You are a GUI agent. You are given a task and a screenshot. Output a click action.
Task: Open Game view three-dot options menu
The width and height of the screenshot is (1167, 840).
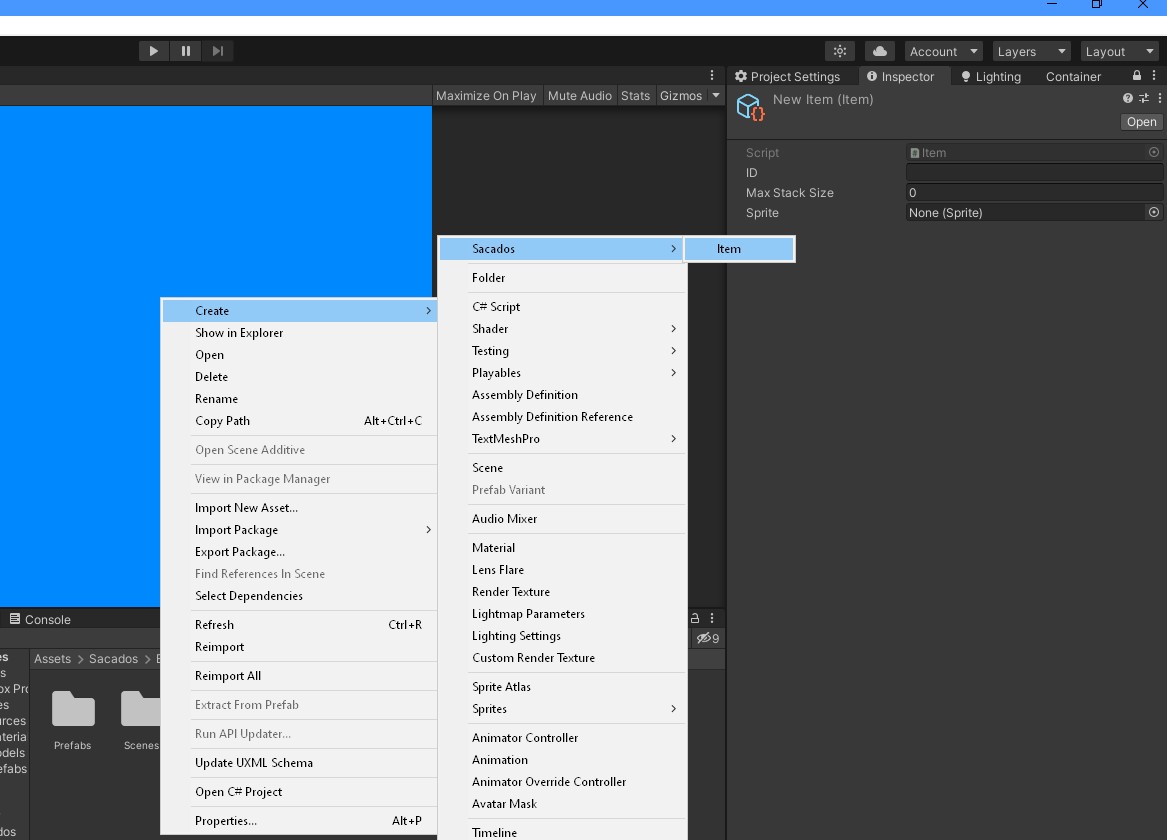click(x=712, y=75)
